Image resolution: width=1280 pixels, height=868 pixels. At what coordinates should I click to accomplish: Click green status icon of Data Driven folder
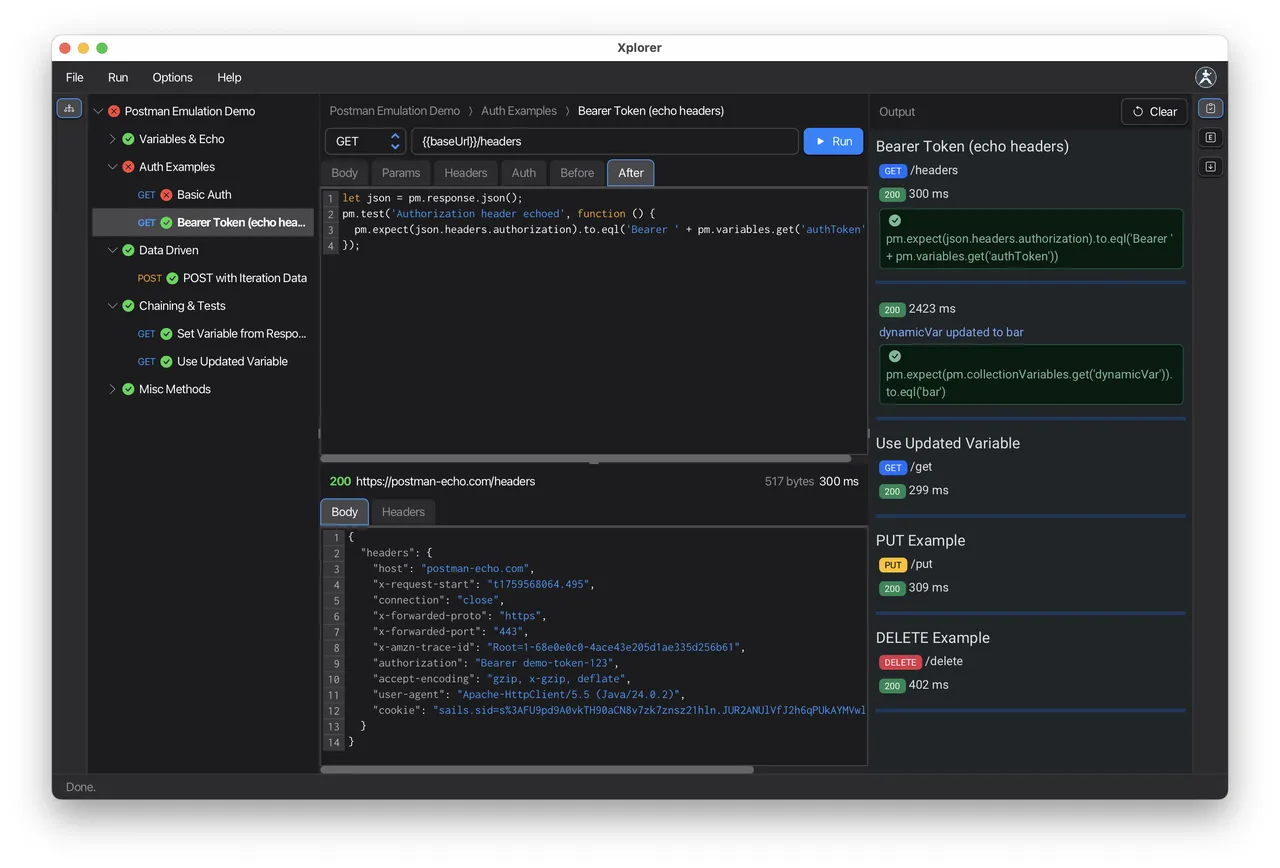128,250
